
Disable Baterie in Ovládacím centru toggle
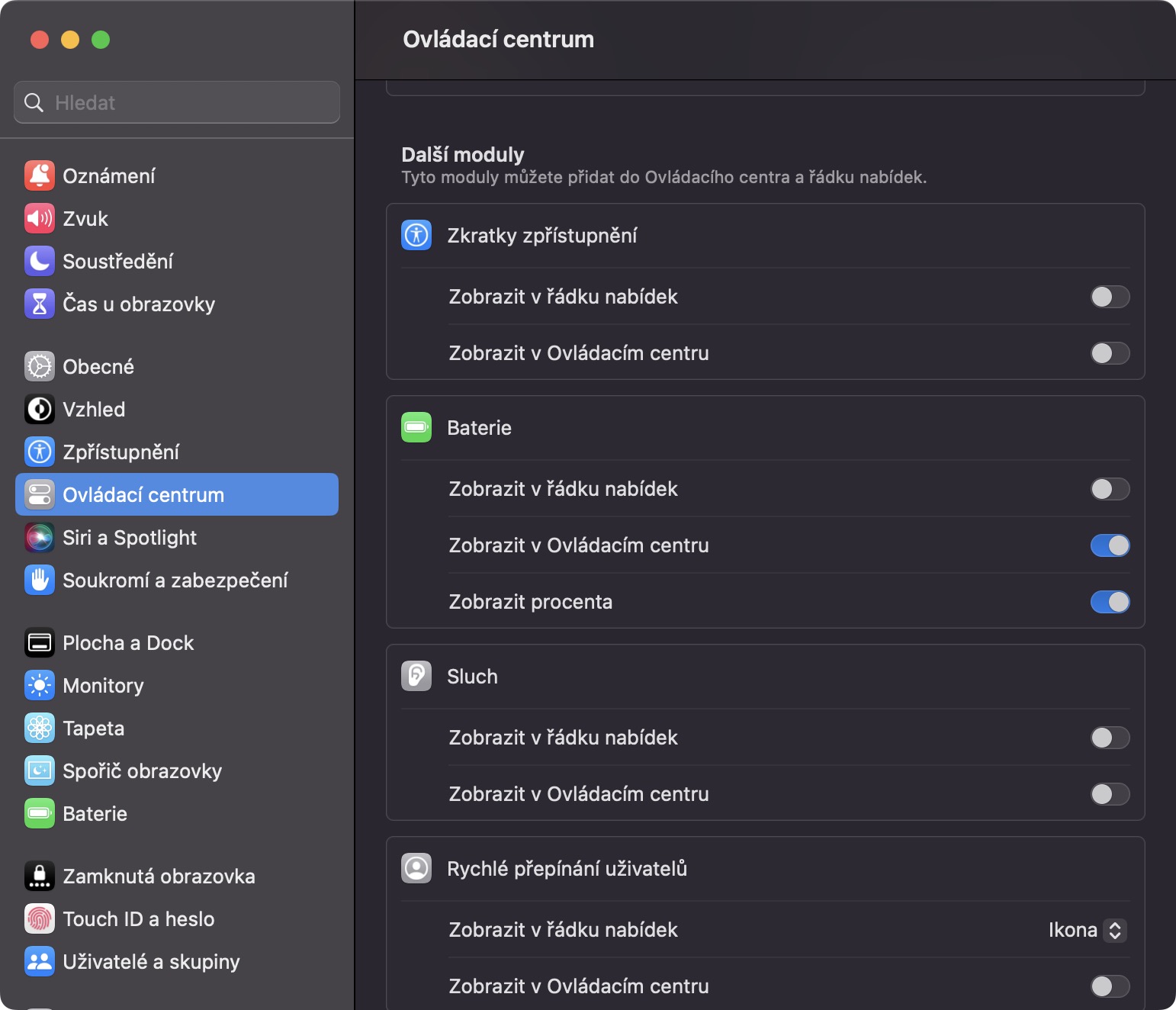(x=1110, y=545)
